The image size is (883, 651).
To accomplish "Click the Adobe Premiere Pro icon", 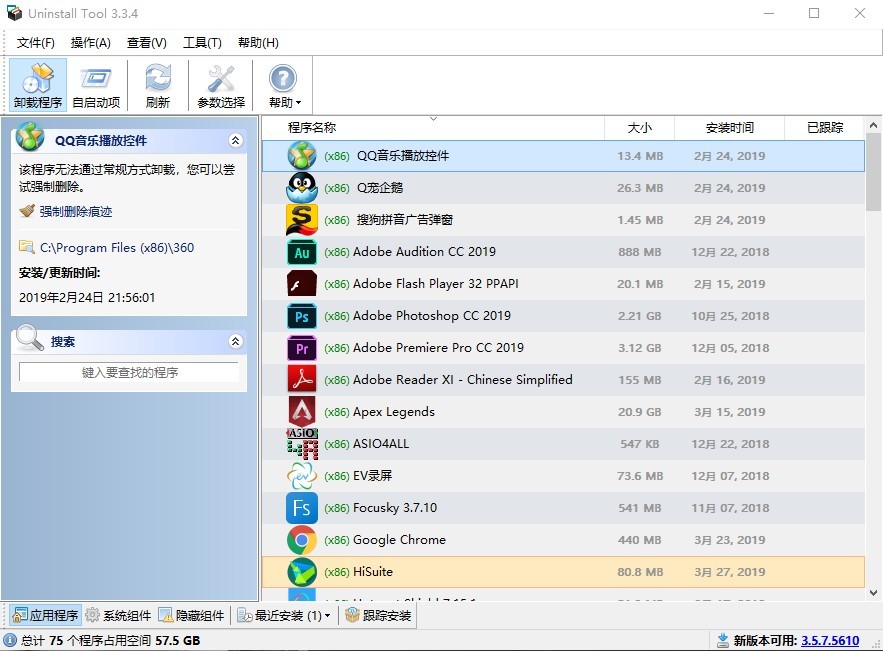I will pos(301,348).
